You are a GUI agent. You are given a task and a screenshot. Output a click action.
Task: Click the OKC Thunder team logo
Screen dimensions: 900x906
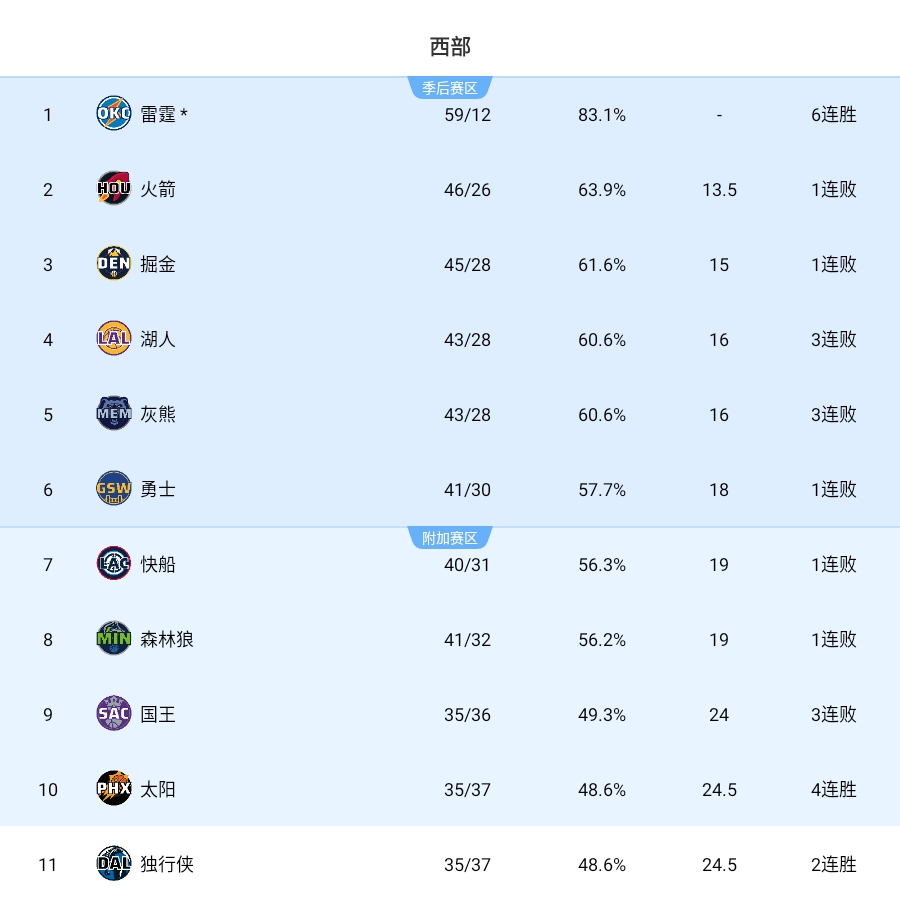click(x=114, y=114)
